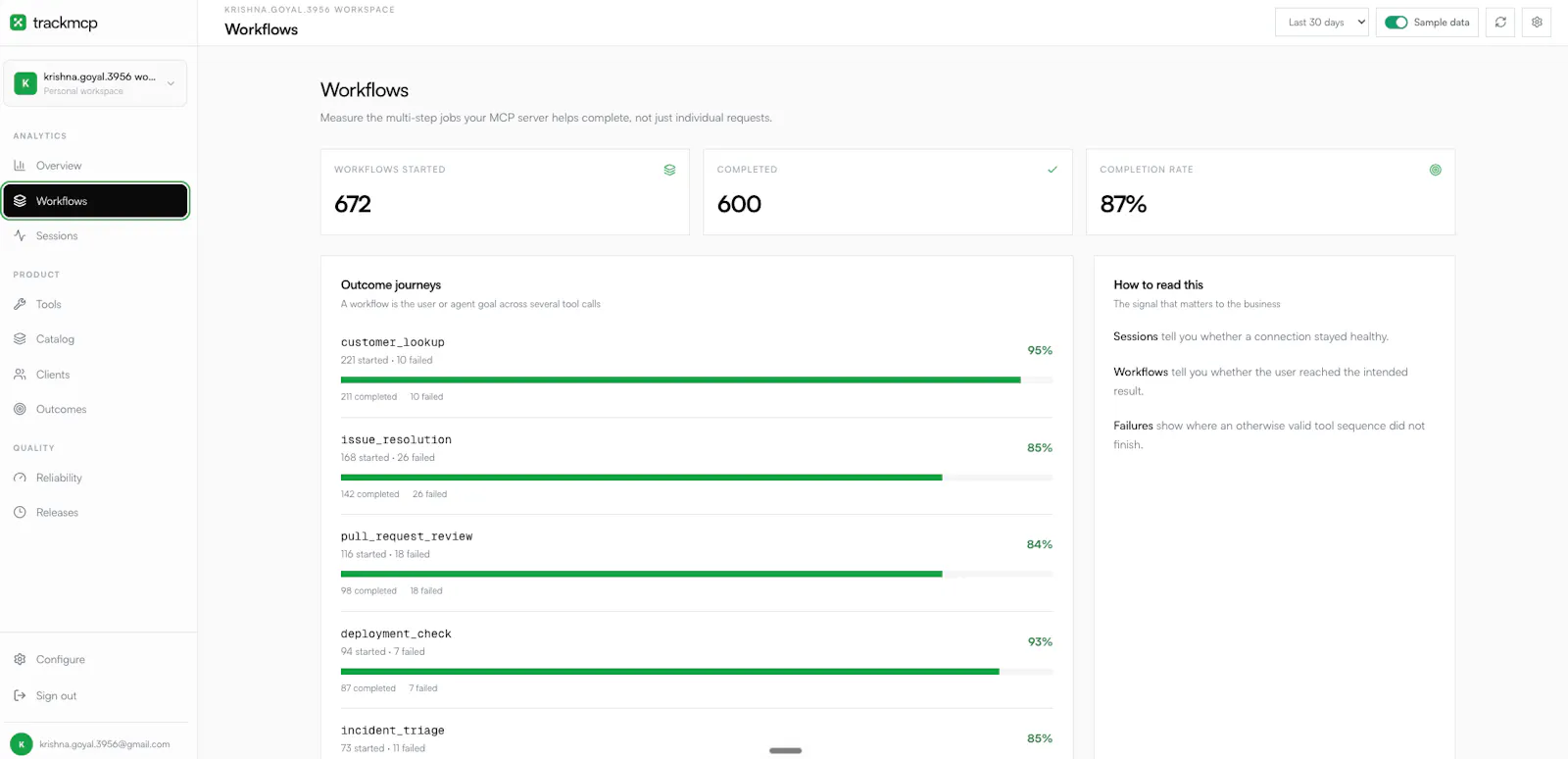Viewport: 1568px width, 759px height.
Task: Click the 'How to read this' heading
Action: [x=1158, y=285]
